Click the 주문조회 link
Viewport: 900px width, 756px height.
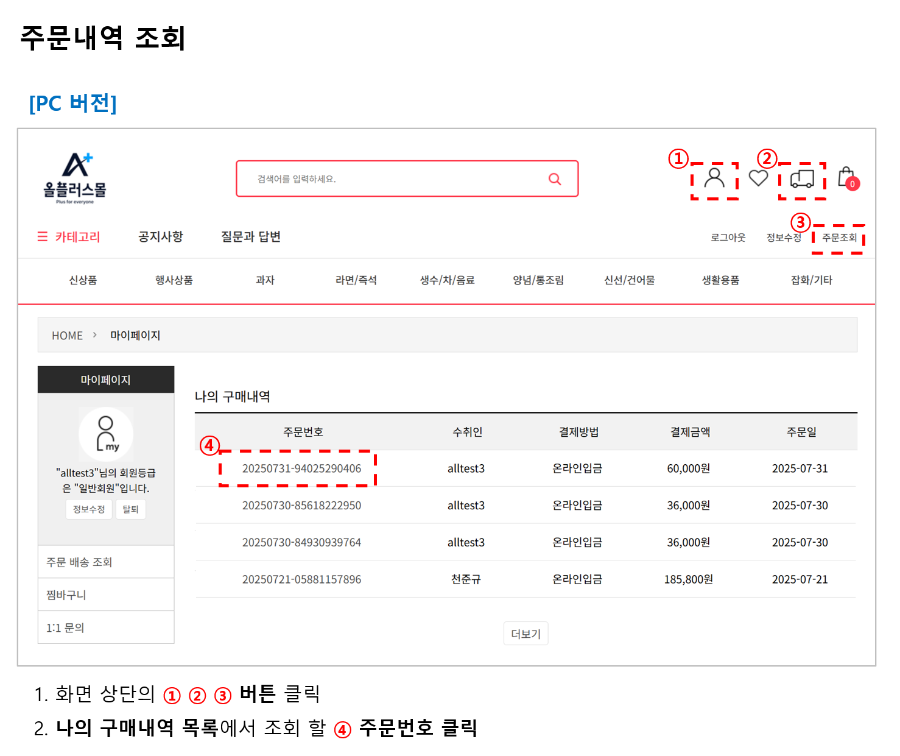(839, 238)
